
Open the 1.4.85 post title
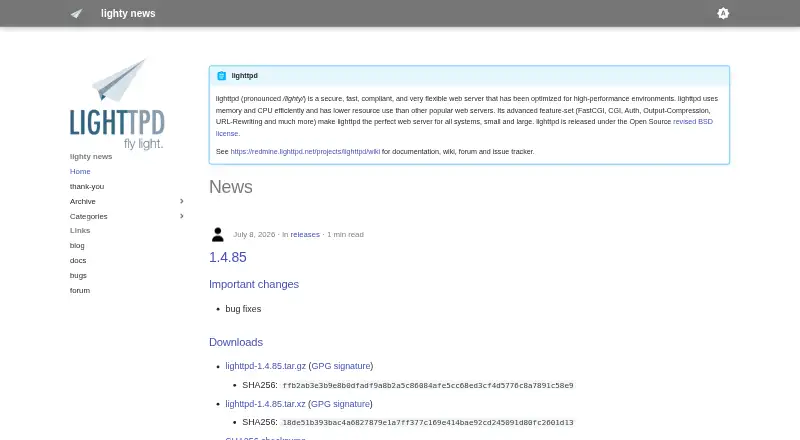pyautogui.click(x=228, y=257)
